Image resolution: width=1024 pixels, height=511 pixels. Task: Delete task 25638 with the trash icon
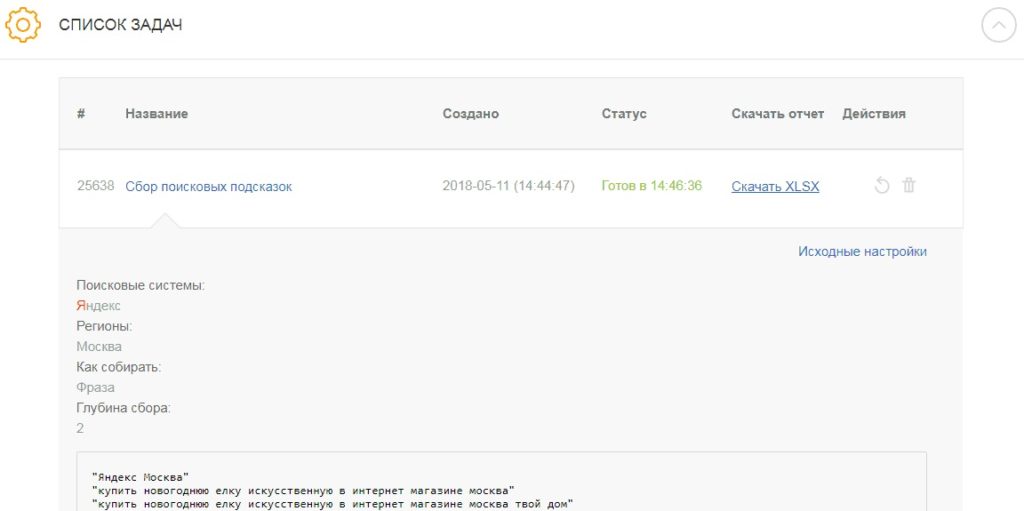909,186
